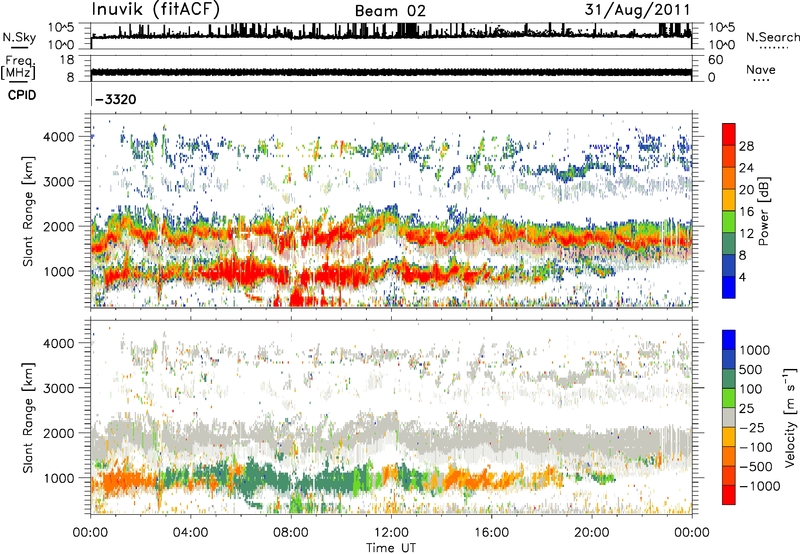Image resolution: width=800 pixels, height=554 pixels.
Task: Pick the dark green 100–500 velocity swatch
Action: (x=729, y=379)
